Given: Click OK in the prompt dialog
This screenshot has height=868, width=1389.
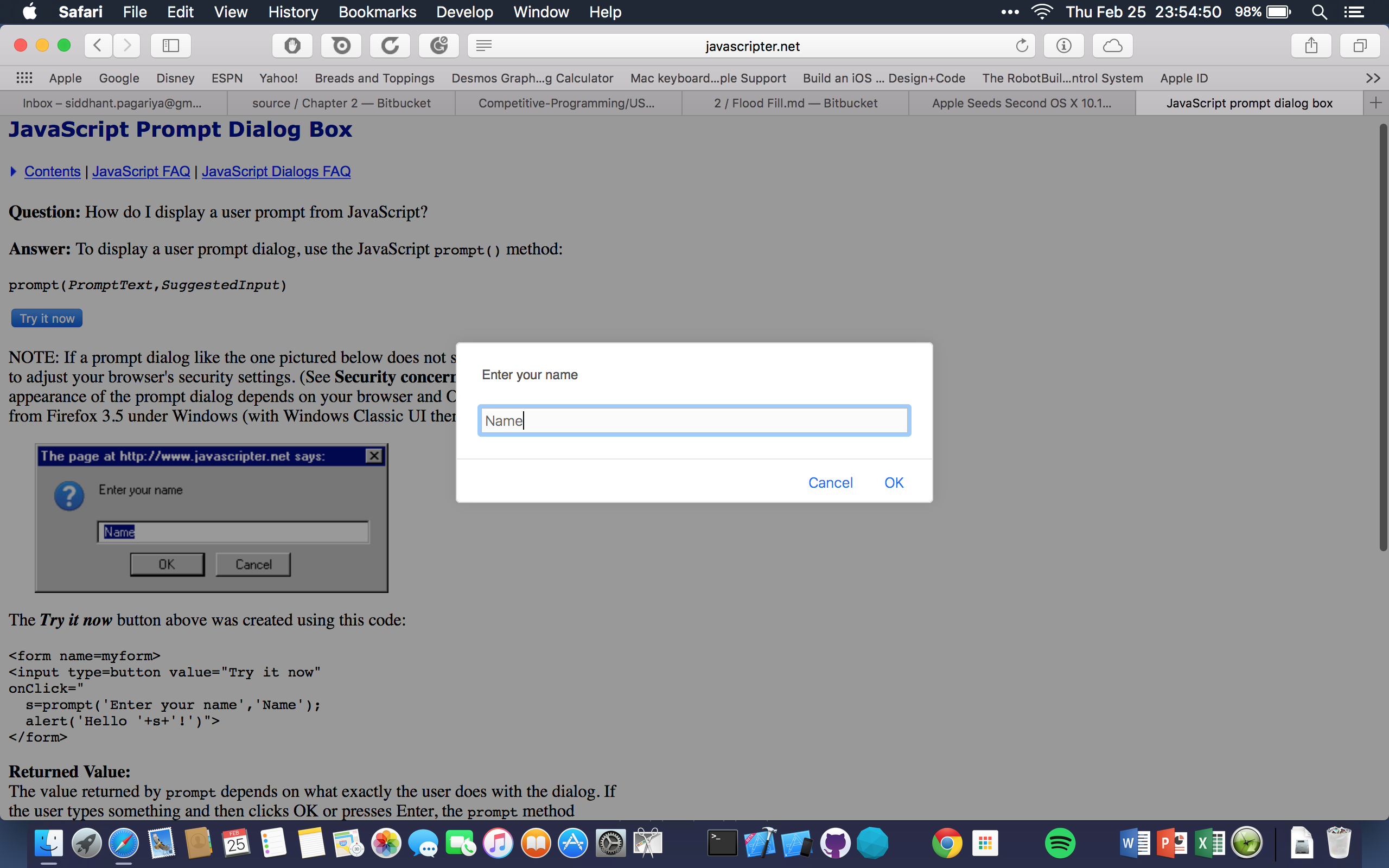Looking at the screenshot, I should [x=893, y=483].
